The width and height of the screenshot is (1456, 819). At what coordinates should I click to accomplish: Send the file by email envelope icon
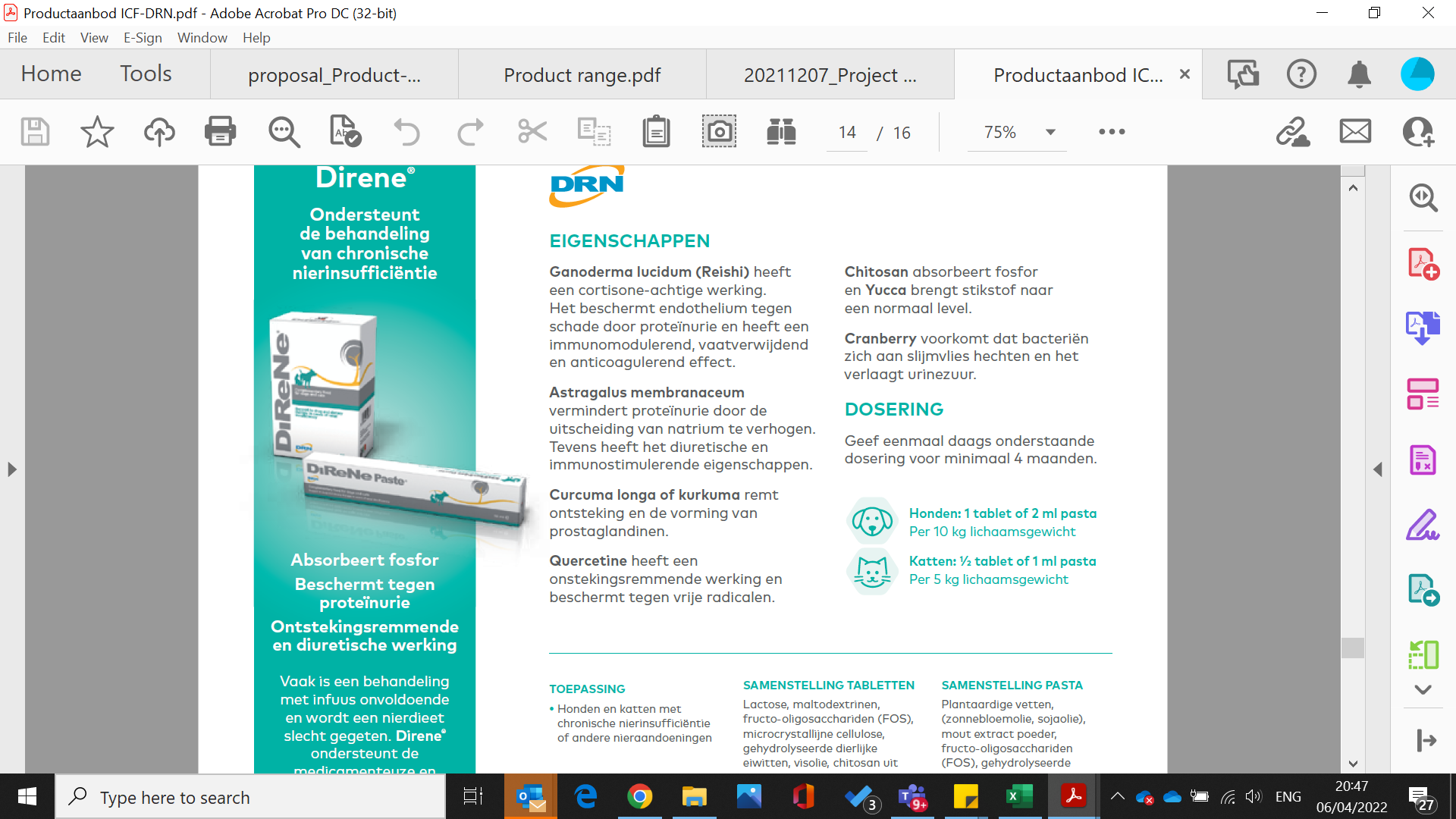[1355, 132]
